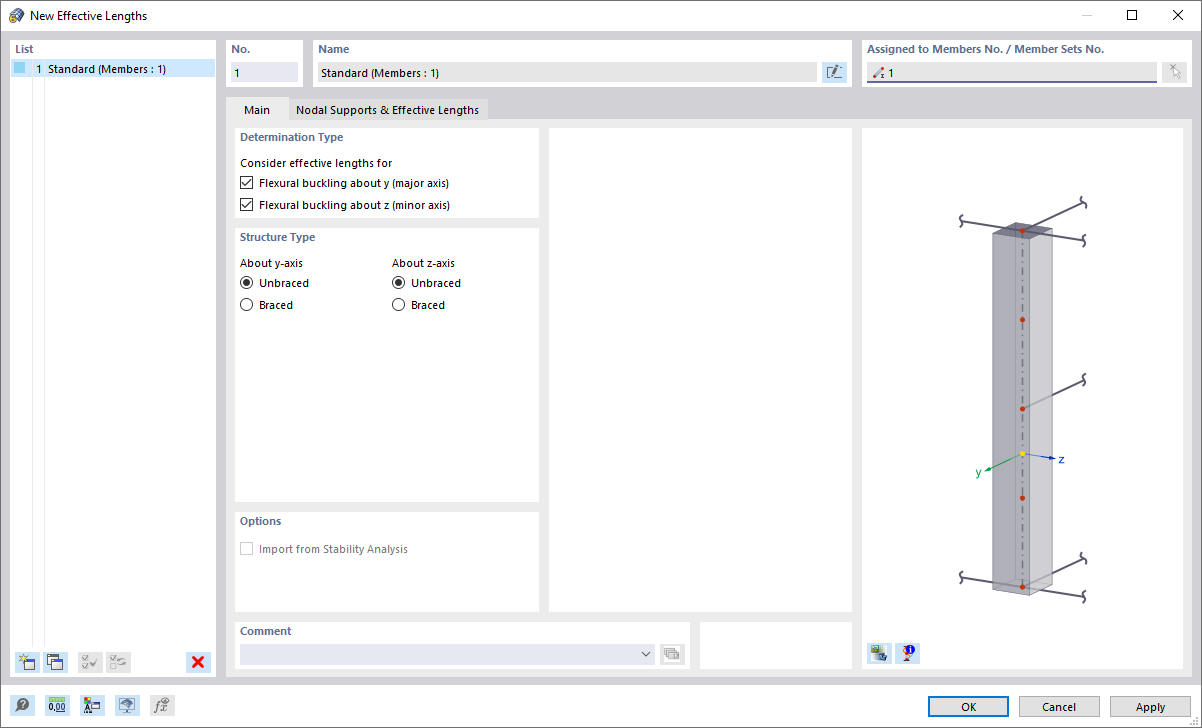The image size is (1202, 728).
Task: Open the graphic view settings icon bottom right
Action: point(878,653)
